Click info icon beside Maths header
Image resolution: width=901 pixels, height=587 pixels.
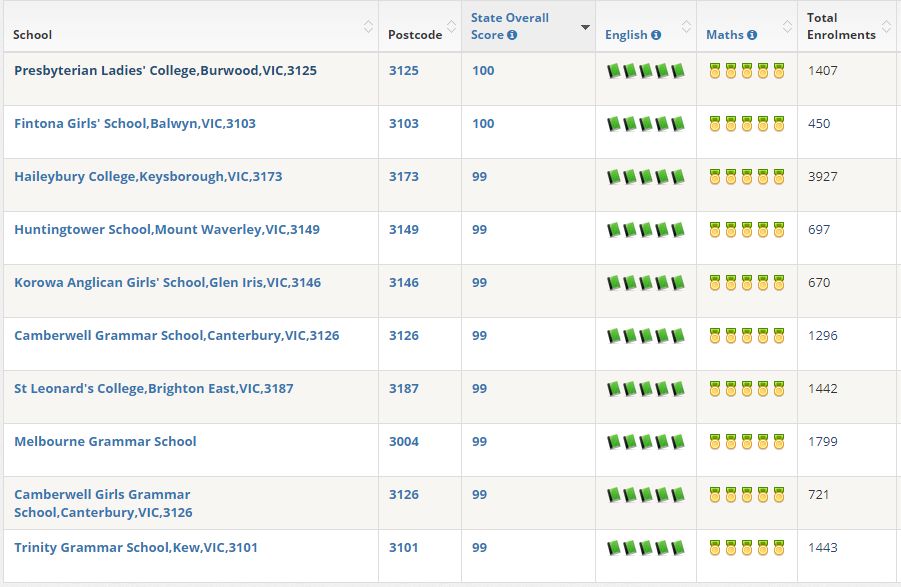752,35
